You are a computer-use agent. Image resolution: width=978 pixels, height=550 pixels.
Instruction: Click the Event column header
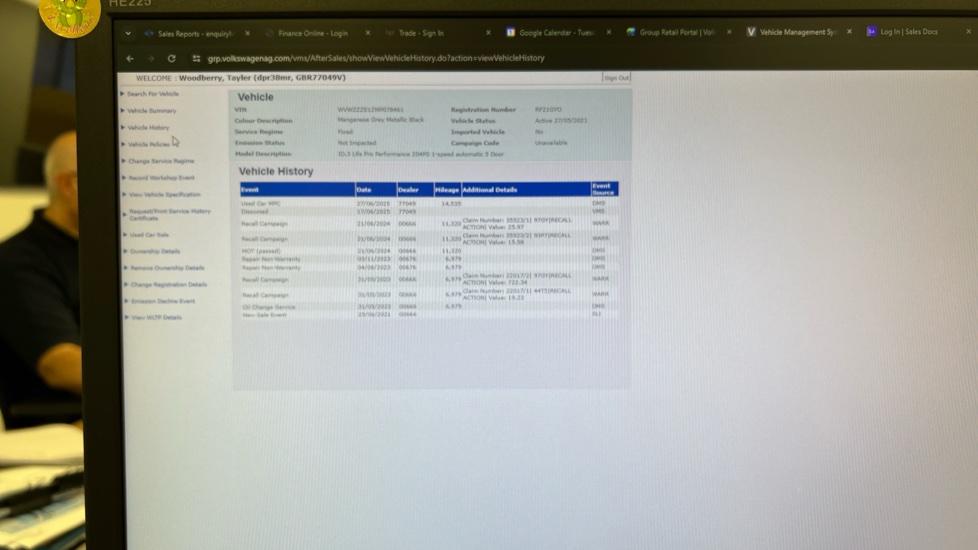(298, 190)
